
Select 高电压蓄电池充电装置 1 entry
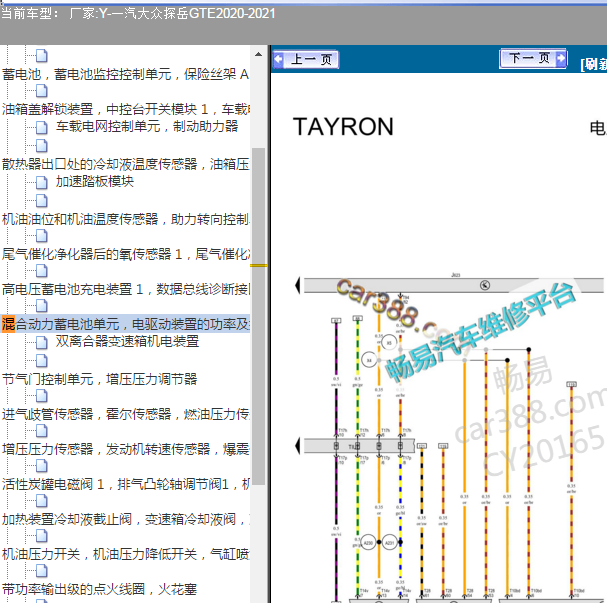125,289
